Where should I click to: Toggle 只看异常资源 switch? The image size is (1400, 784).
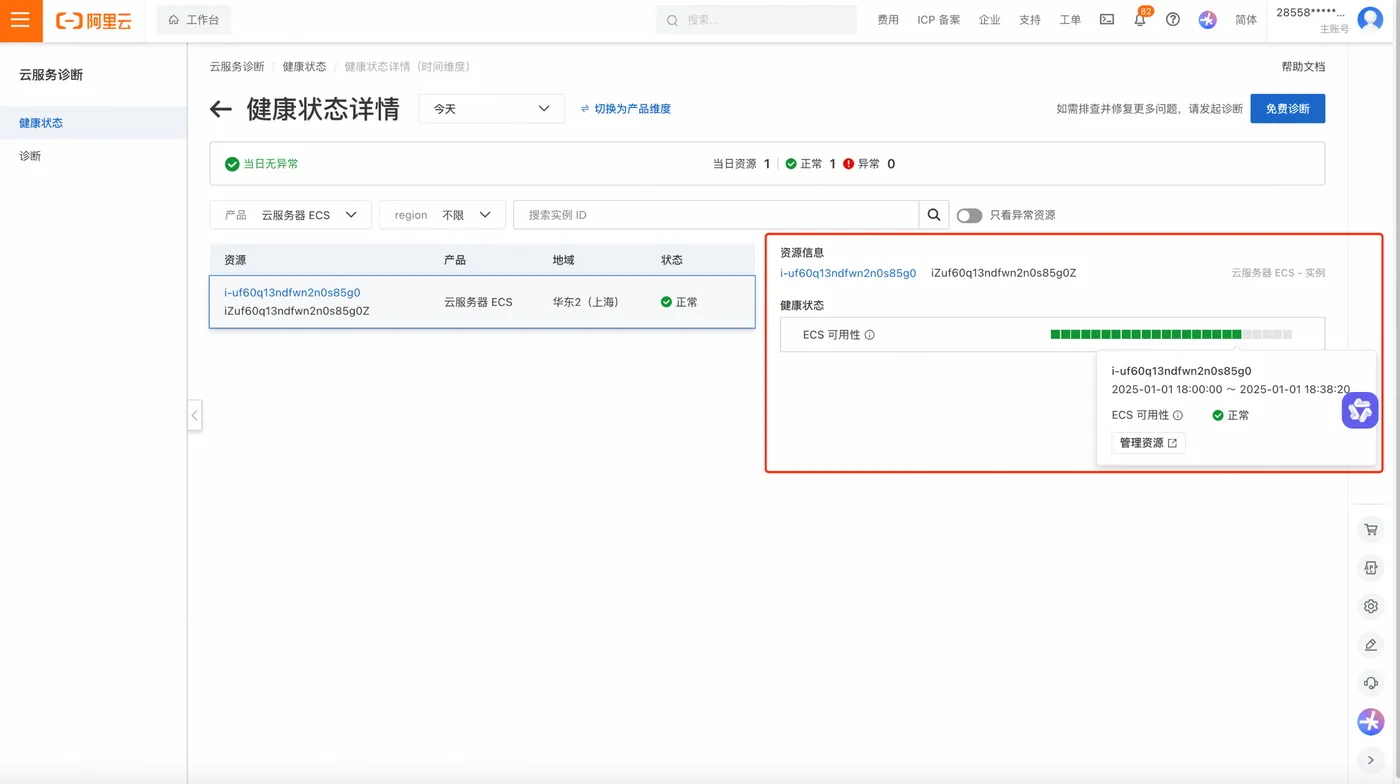[969, 215]
